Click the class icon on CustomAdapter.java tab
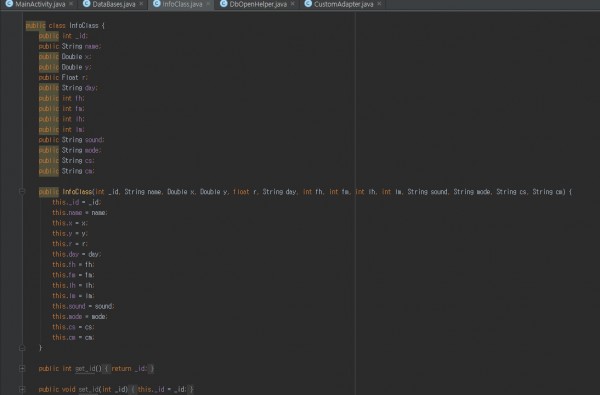600x395 pixels. [x=308, y=3]
